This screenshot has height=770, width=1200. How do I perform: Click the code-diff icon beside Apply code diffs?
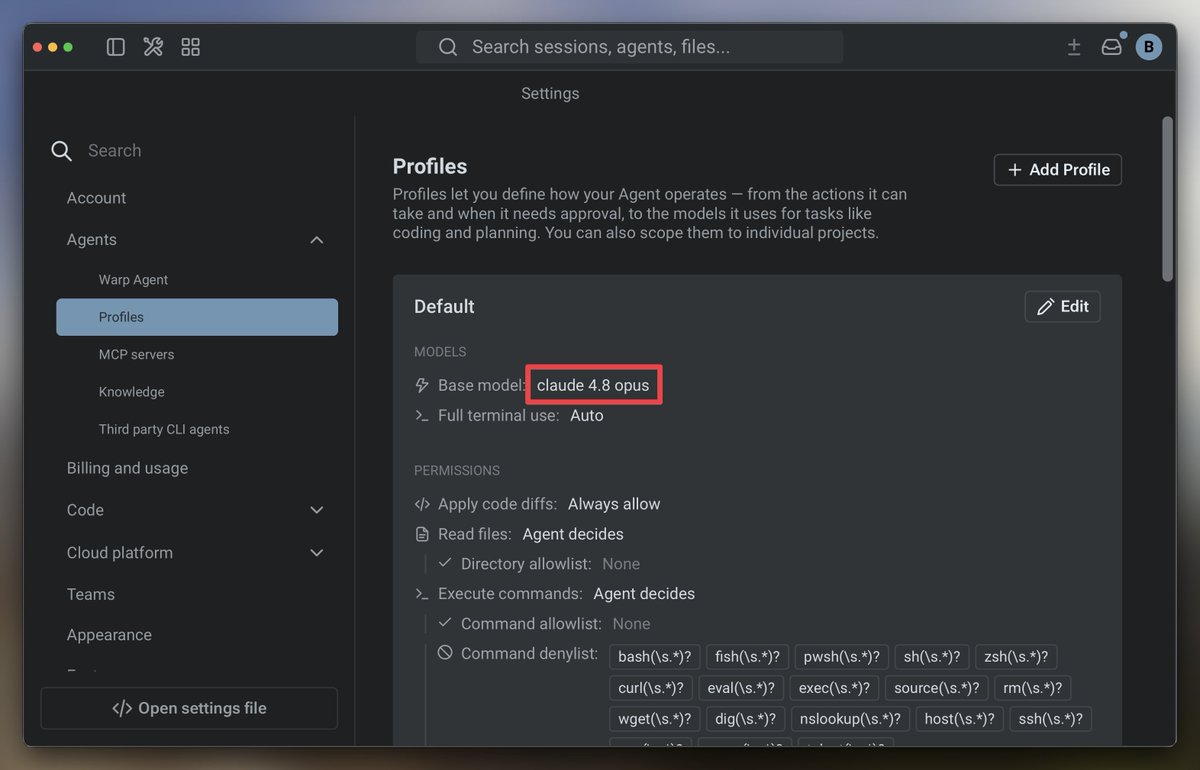tap(422, 504)
